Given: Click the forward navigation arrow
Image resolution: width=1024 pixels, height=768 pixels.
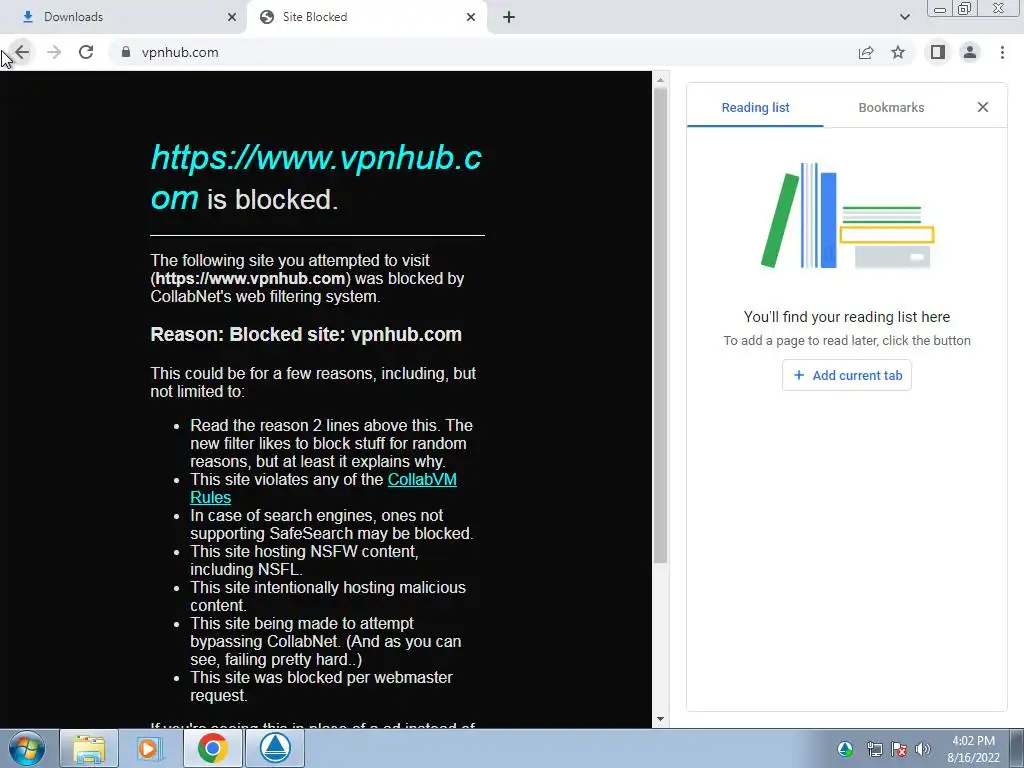Looking at the screenshot, I should 54,52.
